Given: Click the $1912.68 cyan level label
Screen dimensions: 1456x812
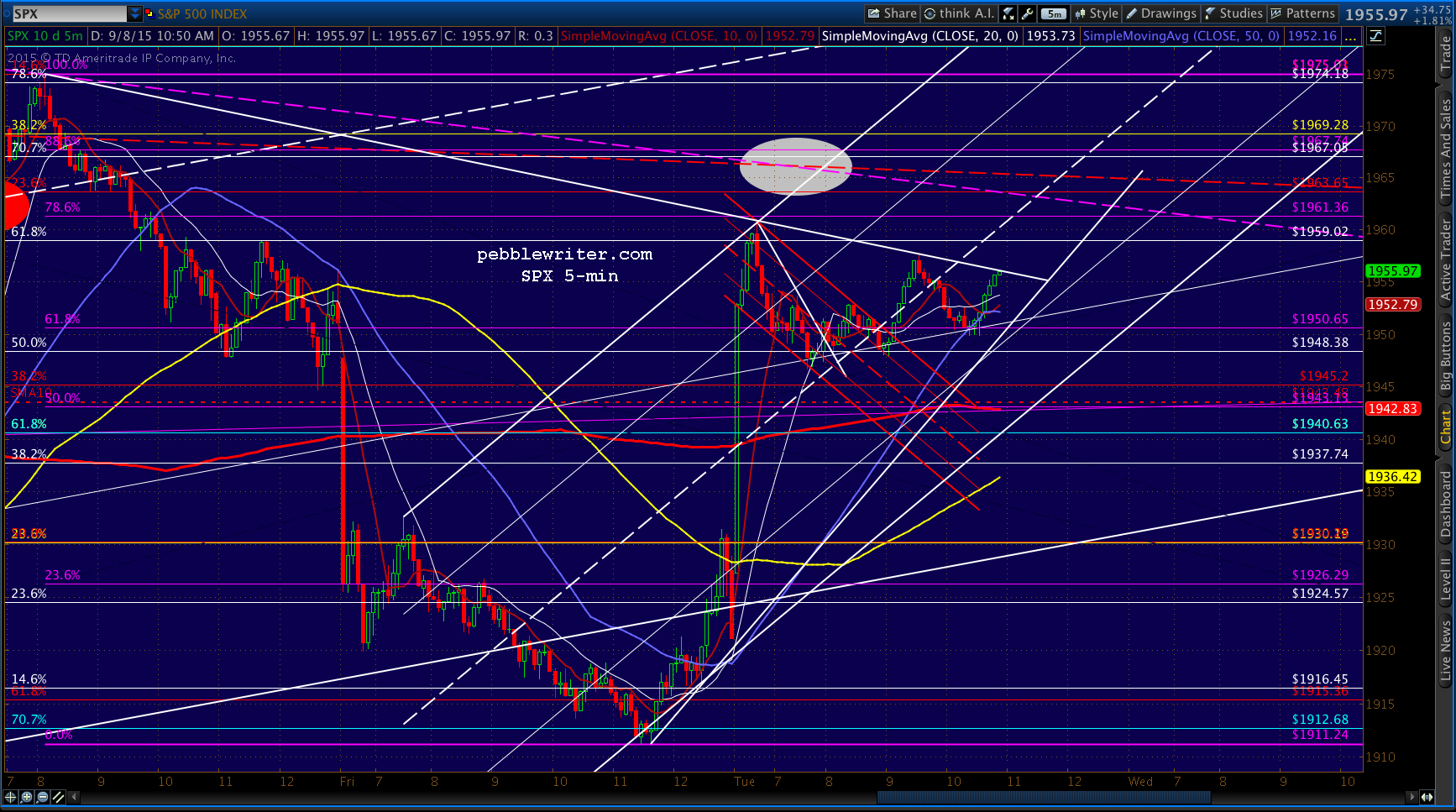Looking at the screenshot, I should [x=1320, y=719].
